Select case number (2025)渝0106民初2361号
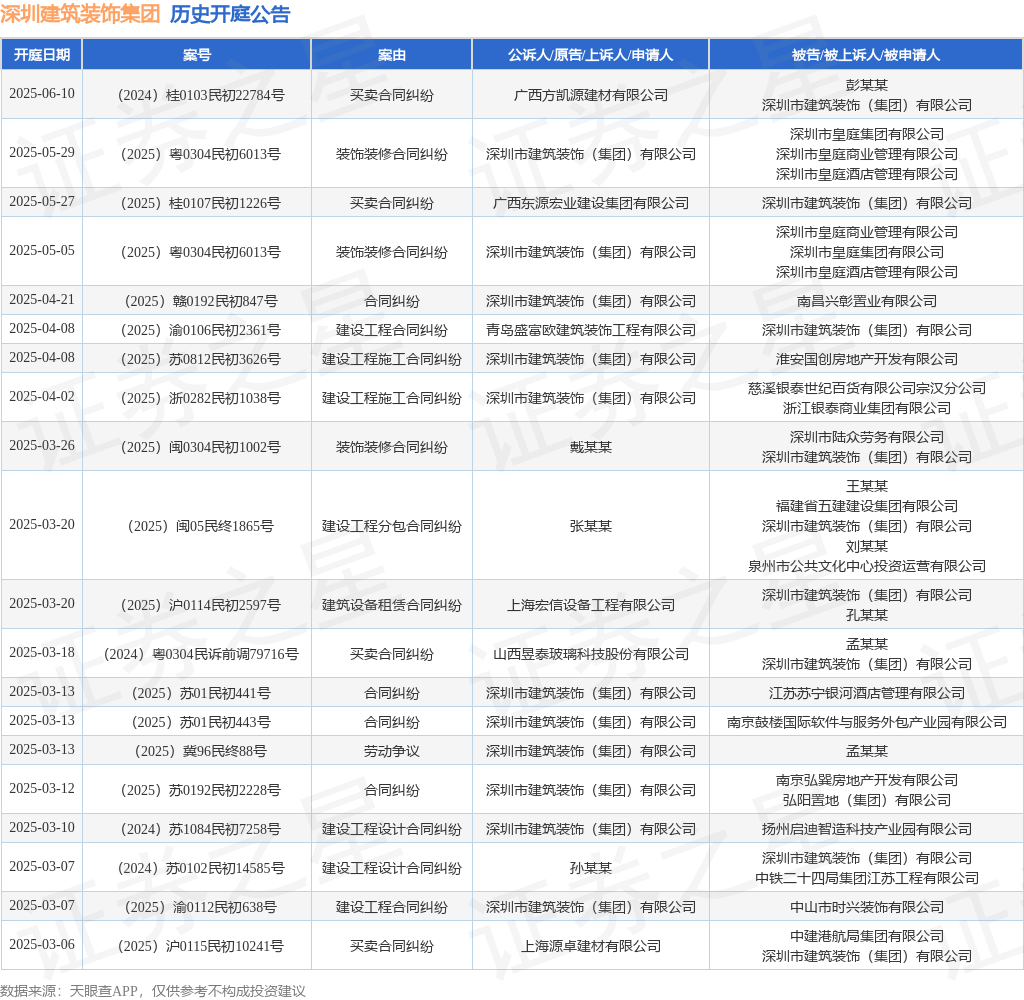This screenshot has width=1024, height=1000. click(x=201, y=330)
